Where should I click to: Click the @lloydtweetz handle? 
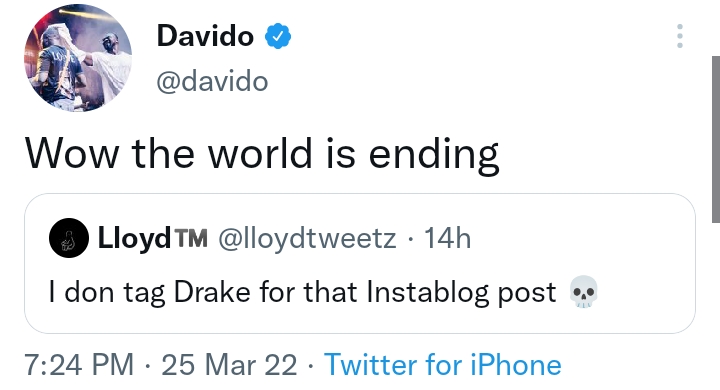pyautogui.click(x=307, y=238)
